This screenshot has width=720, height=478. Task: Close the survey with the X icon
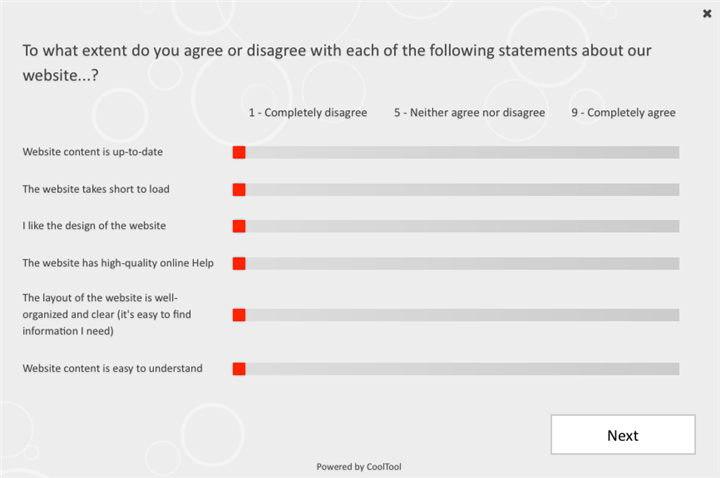click(x=708, y=14)
